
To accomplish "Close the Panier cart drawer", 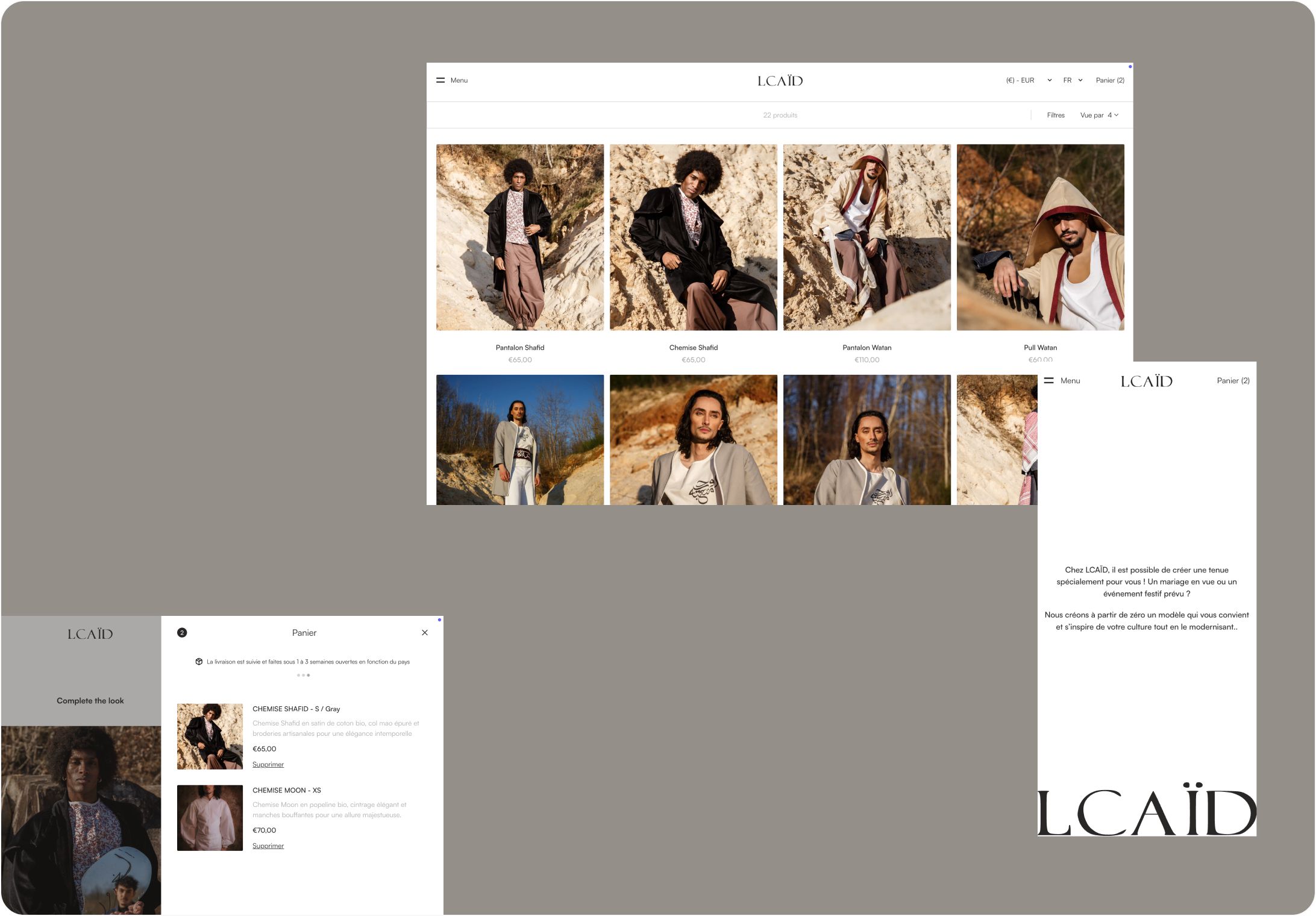I will 425,633.
